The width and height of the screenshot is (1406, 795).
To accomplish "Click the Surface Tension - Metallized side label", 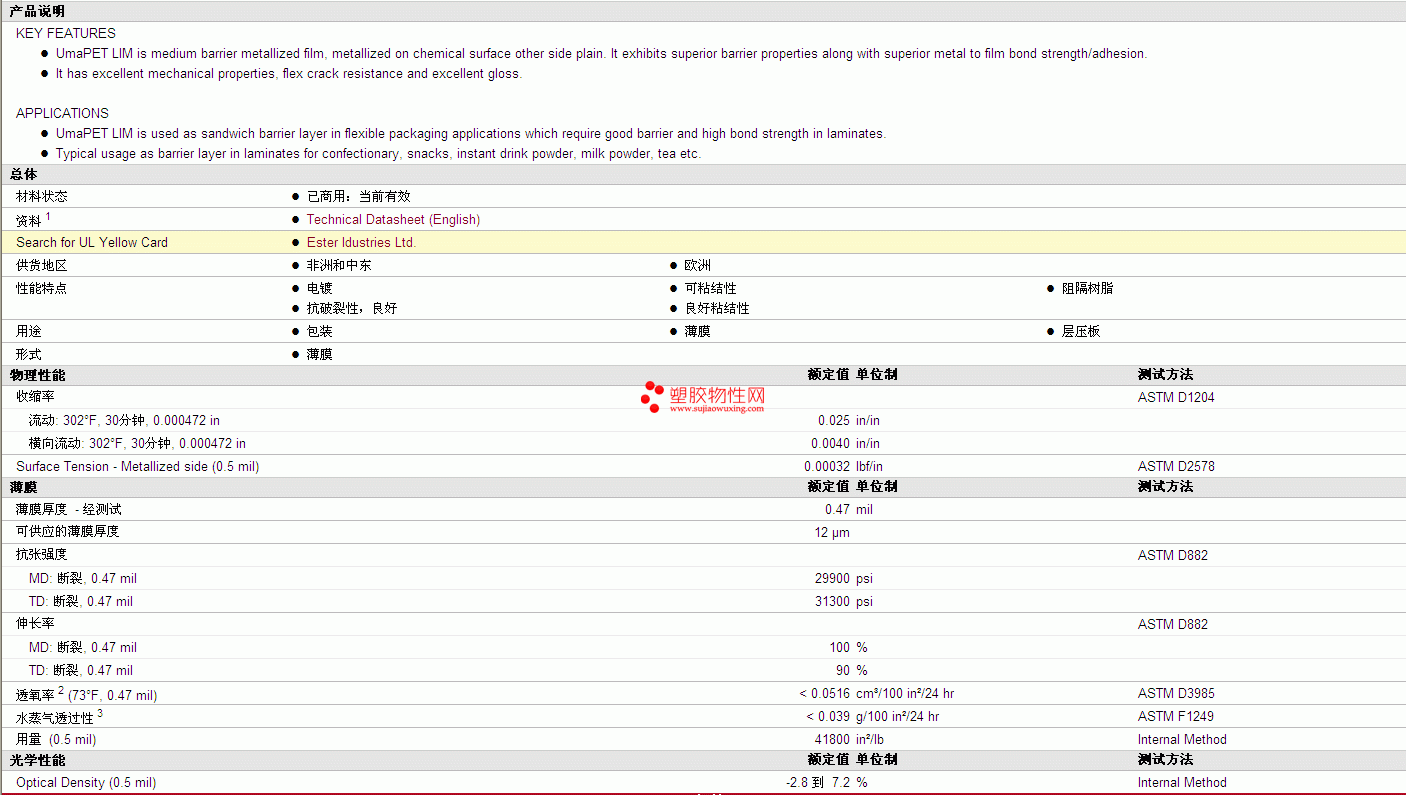I will (x=137, y=467).
